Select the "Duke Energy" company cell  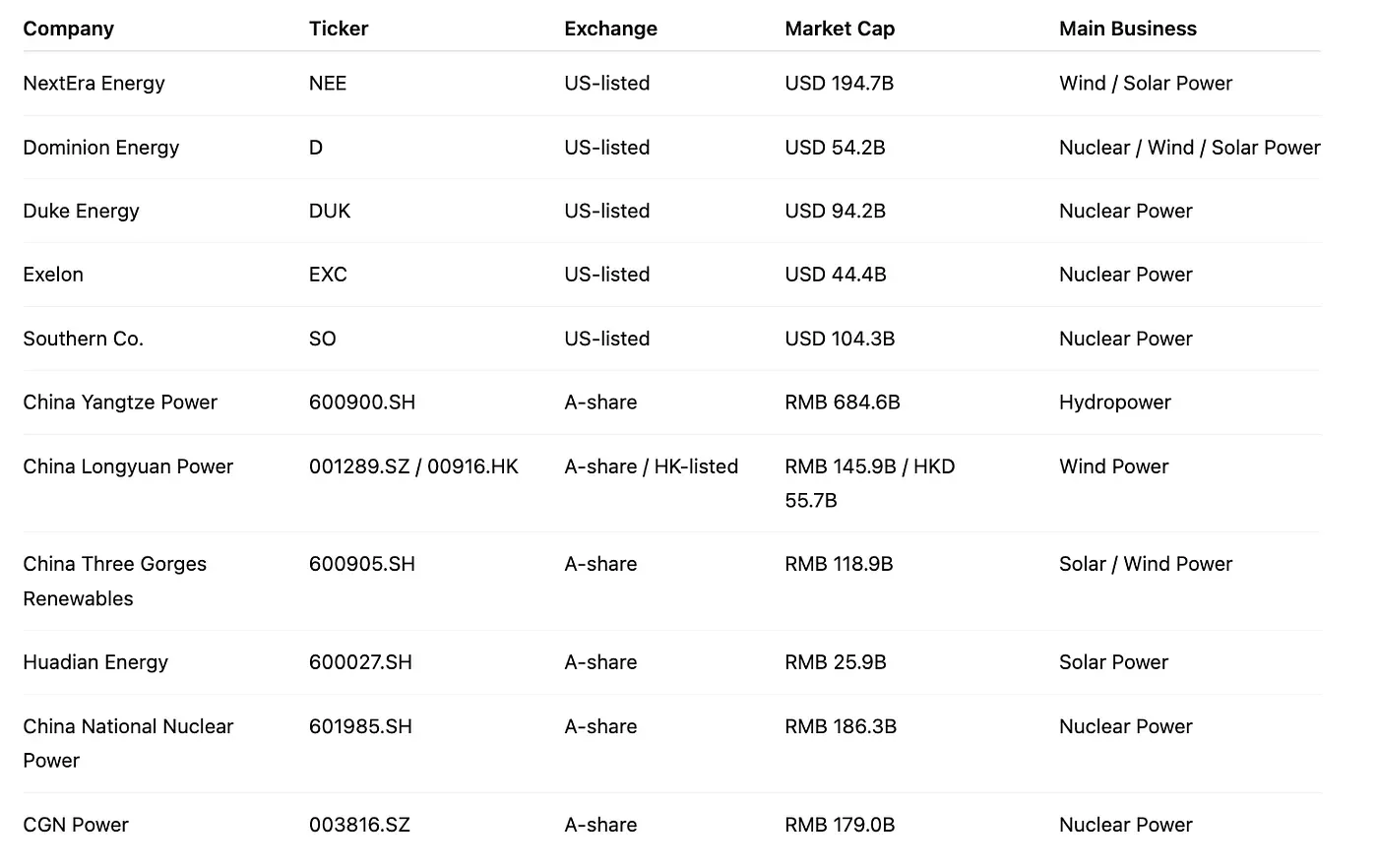pos(82,212)
